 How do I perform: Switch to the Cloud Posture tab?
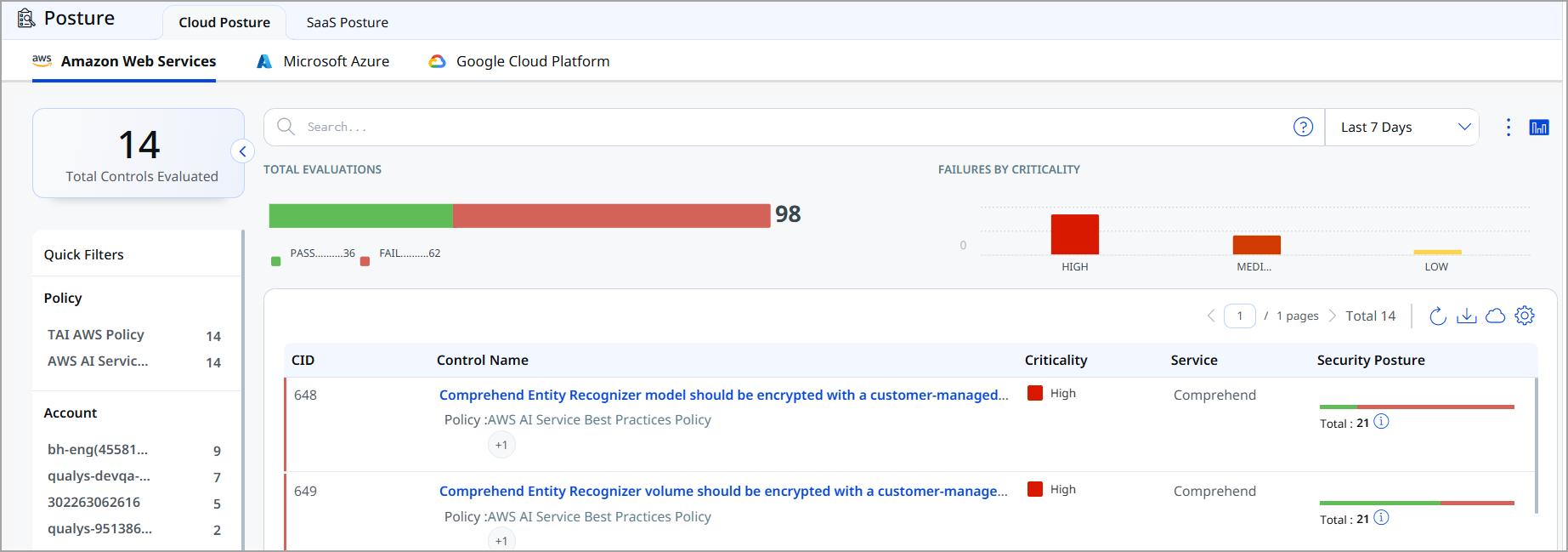tap(224, 22)
